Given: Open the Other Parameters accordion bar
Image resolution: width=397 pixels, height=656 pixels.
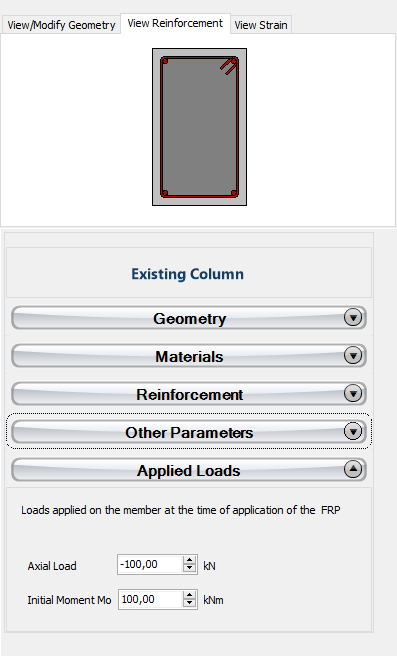Looking at the screenshot, I should (x=189, y=432).
